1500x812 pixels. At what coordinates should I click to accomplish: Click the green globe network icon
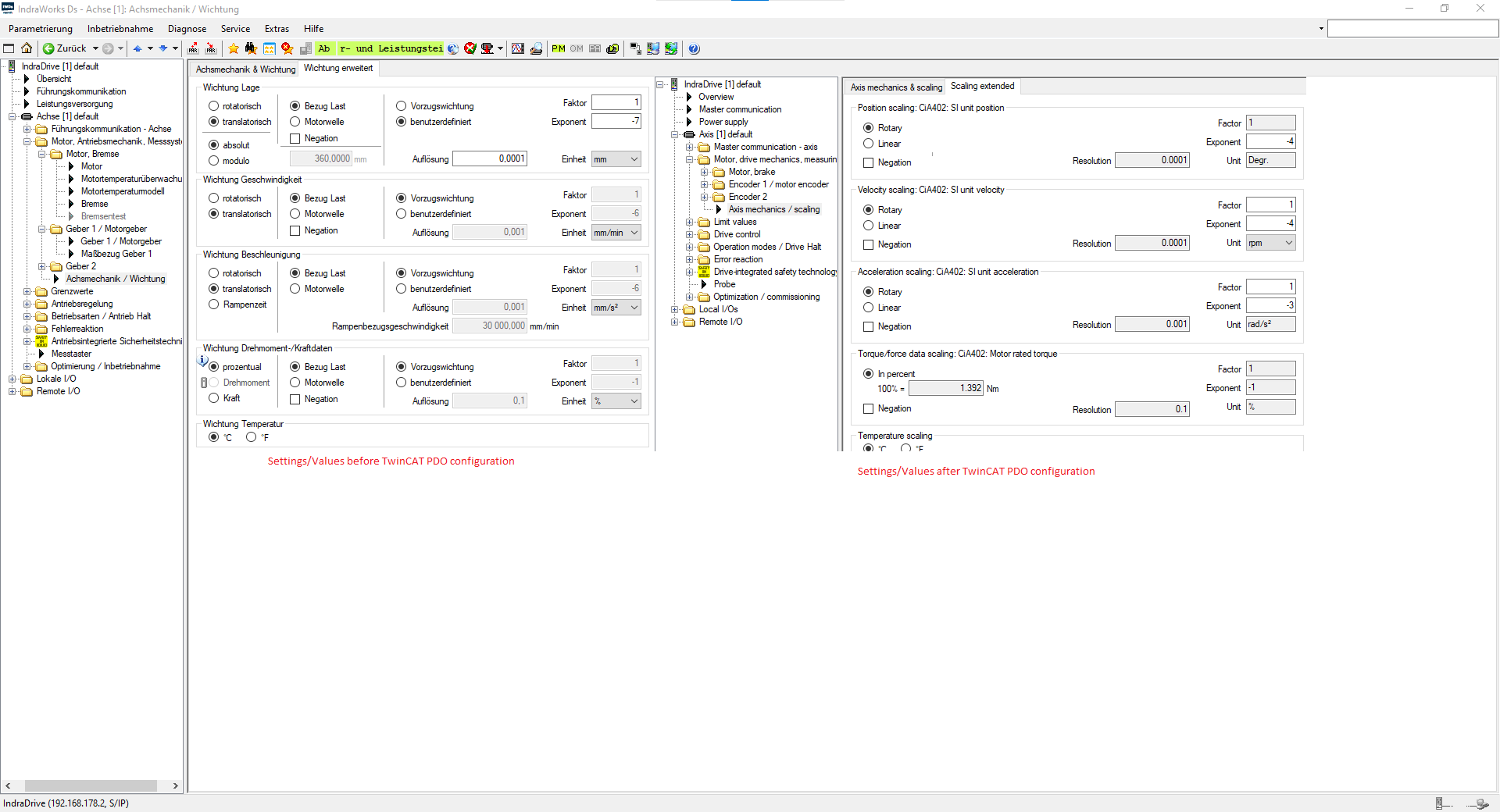point(671,48)
